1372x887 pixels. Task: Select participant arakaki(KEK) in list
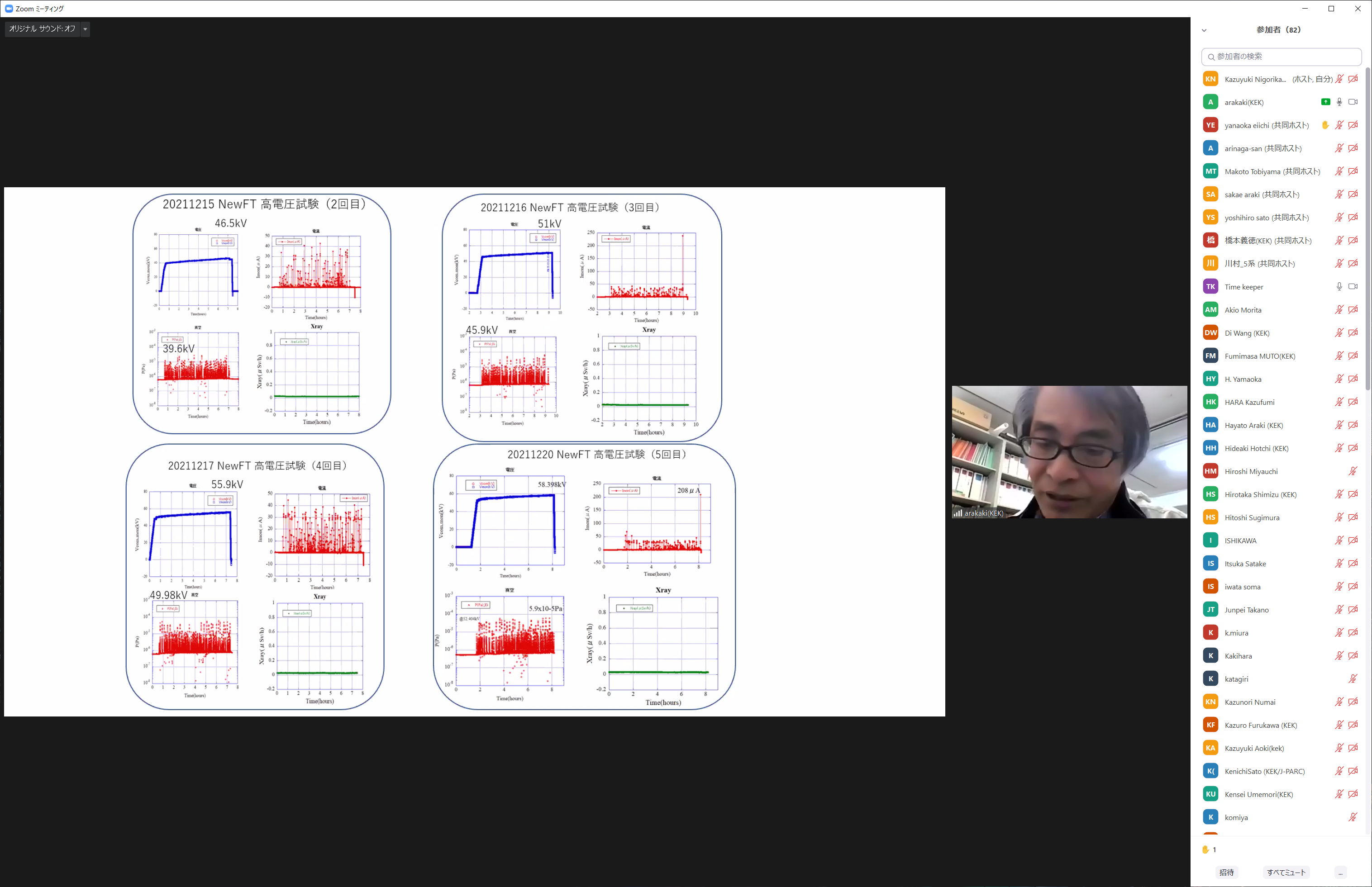[x=1281, y=102]
